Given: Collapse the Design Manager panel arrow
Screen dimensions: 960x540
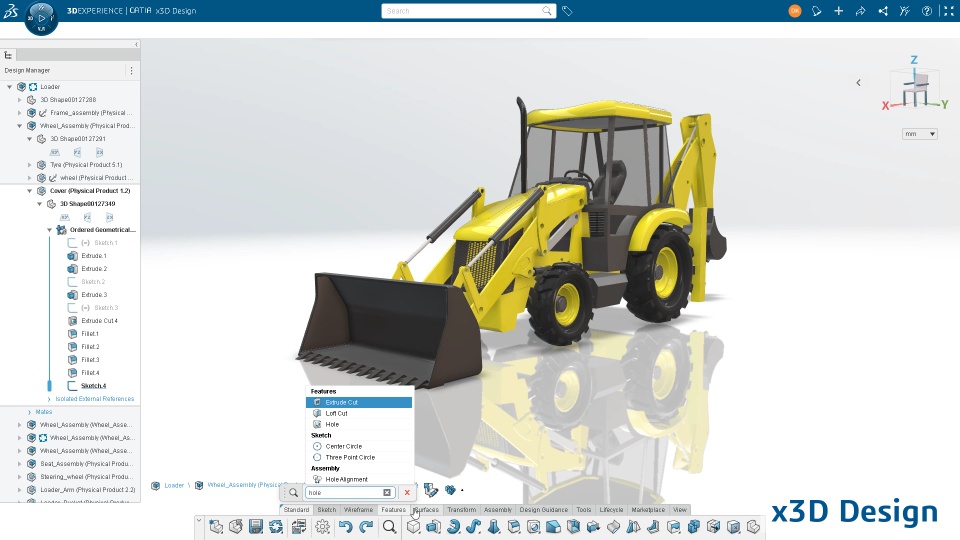Looking at the screenshot, I should 136,44.
